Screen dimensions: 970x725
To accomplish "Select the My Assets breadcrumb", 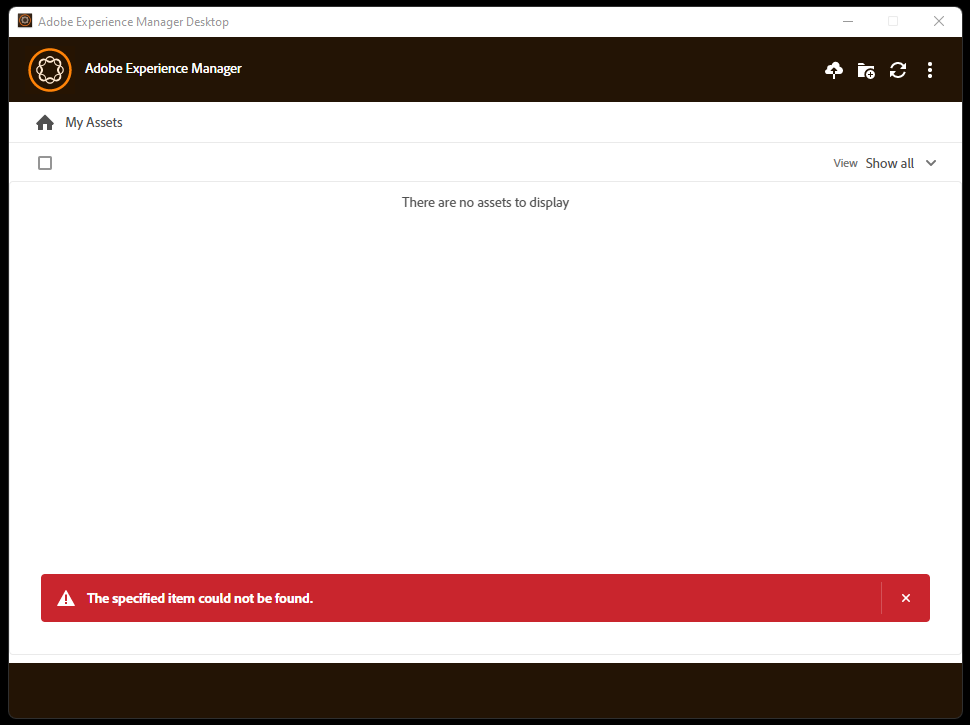I will pyautogui.click(x=94, y=121).
